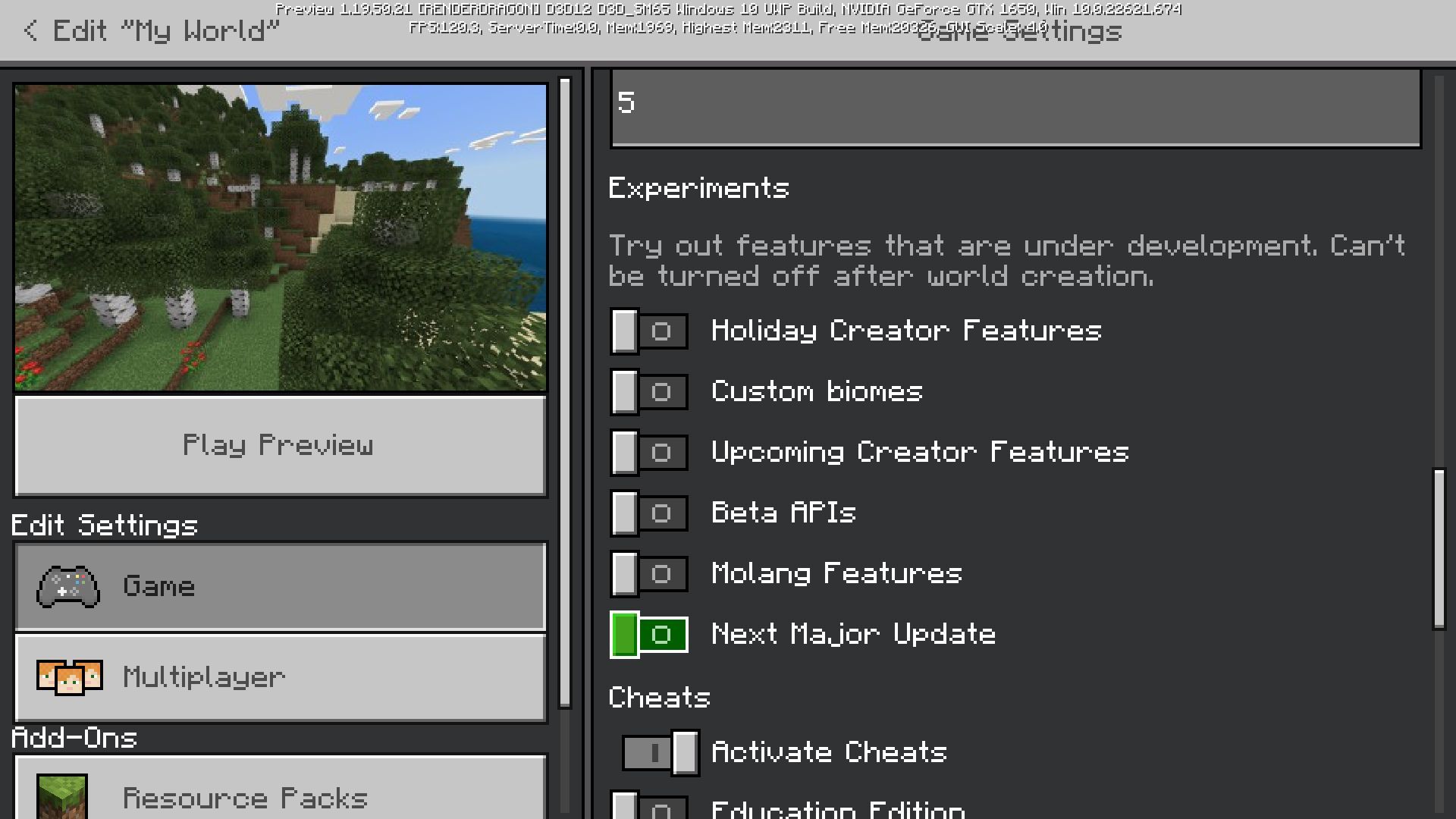Select the Game tab in Edit Settings
This screenshot has width=1456, height=819.
tap(279, 586)
